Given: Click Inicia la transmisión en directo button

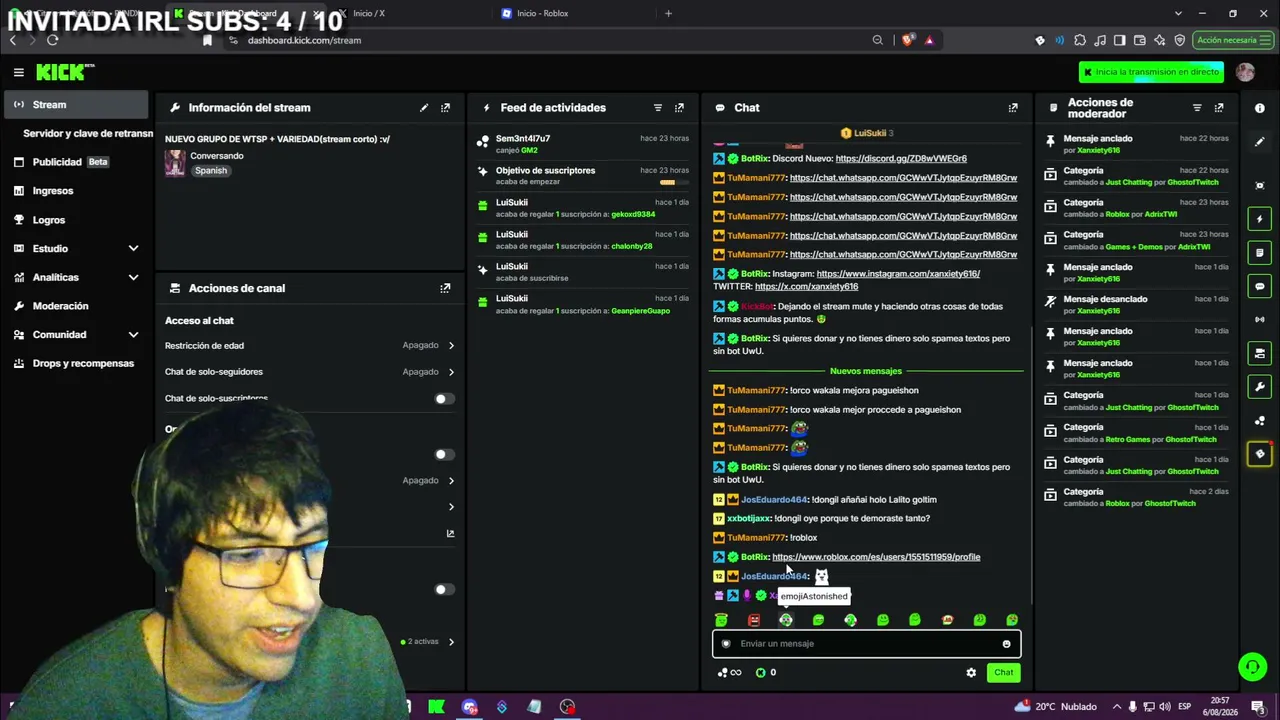Looking at the screenshot, I should [x=1151, y=72].
